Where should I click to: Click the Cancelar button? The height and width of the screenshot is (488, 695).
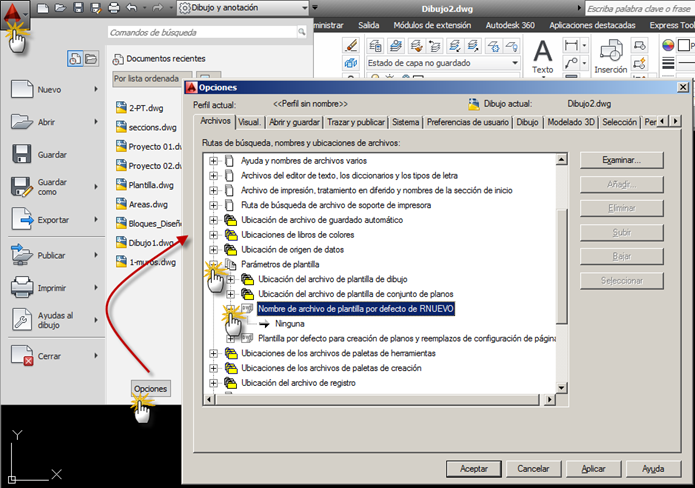click(x=533, y=468)
